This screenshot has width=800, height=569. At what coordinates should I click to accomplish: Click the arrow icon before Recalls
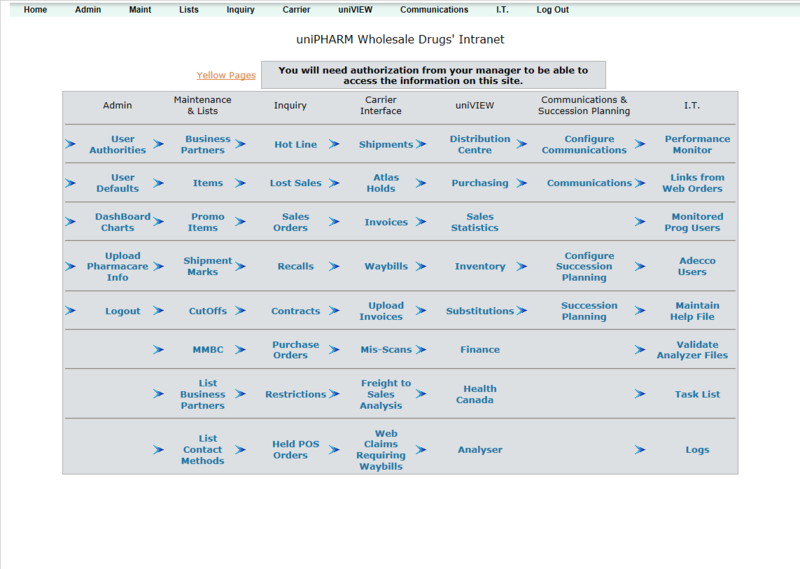240,266
